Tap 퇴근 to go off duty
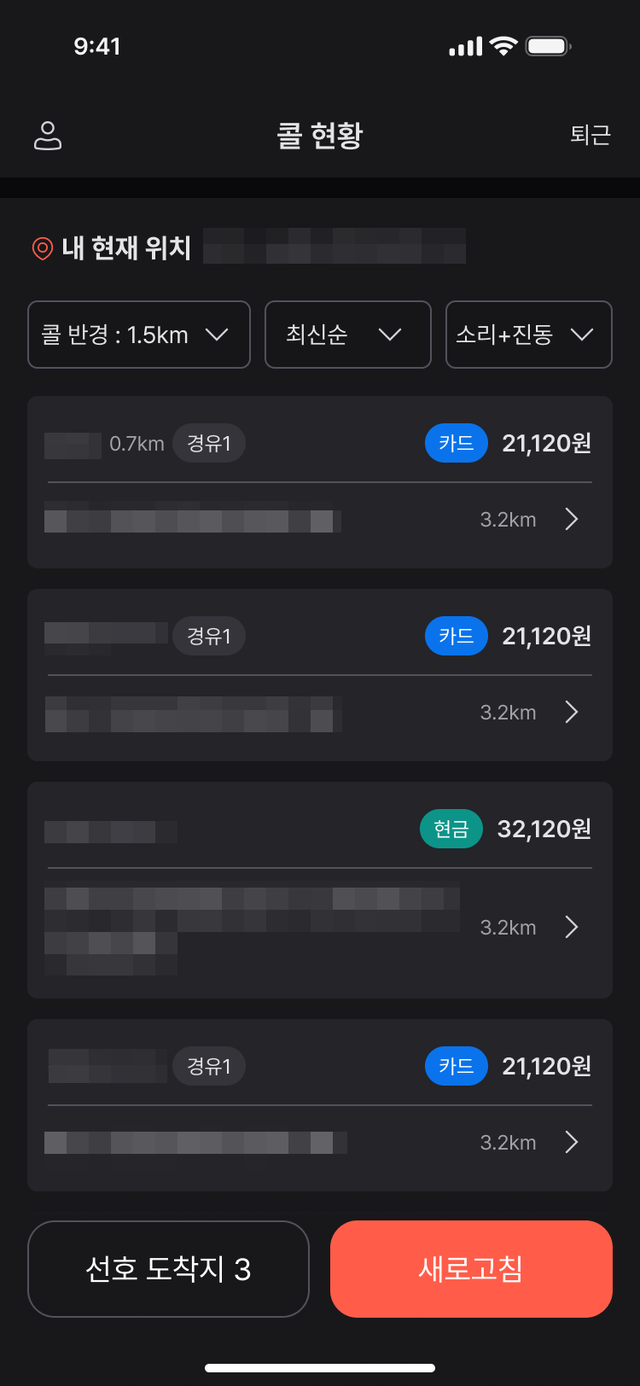 pos(590,136)
